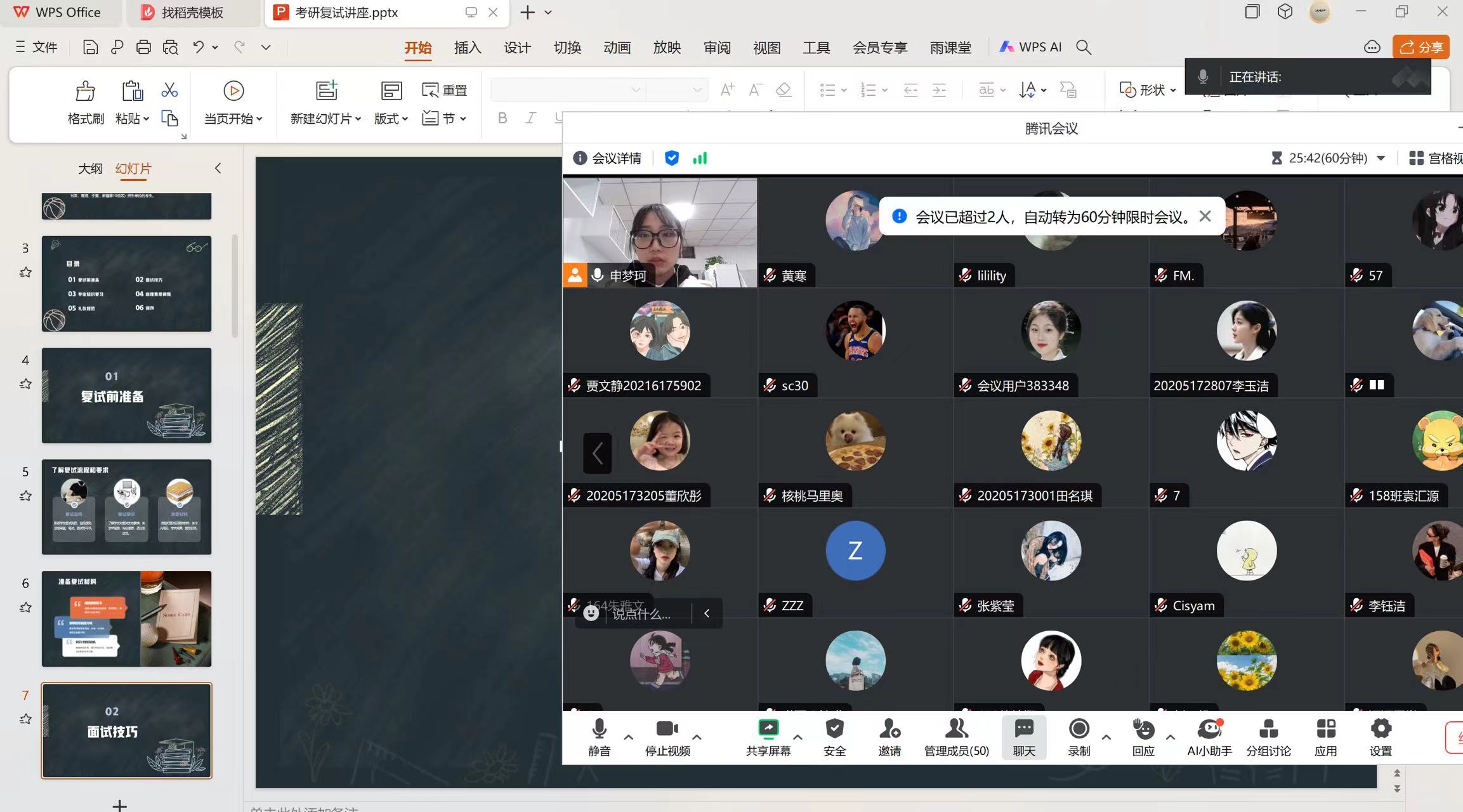Click the Format Painter (格式刷) icon

85,92
